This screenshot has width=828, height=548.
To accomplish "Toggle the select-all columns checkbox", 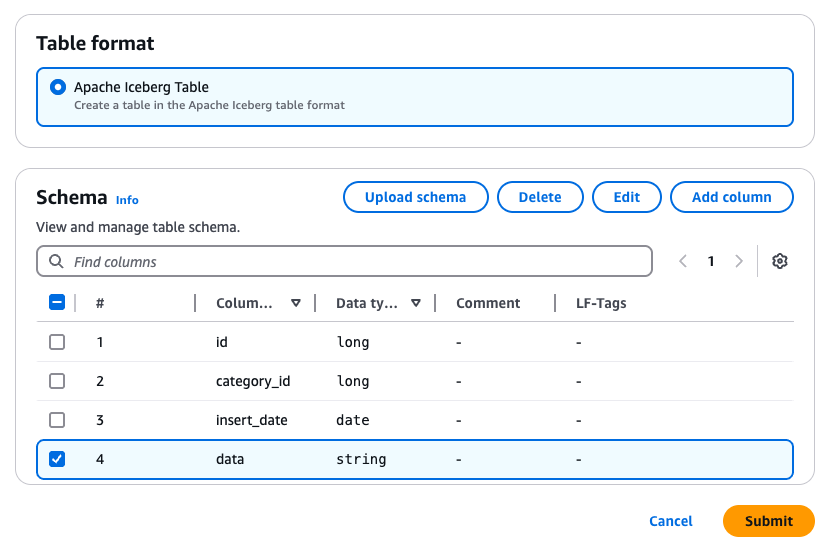I will tap(57, 302).
